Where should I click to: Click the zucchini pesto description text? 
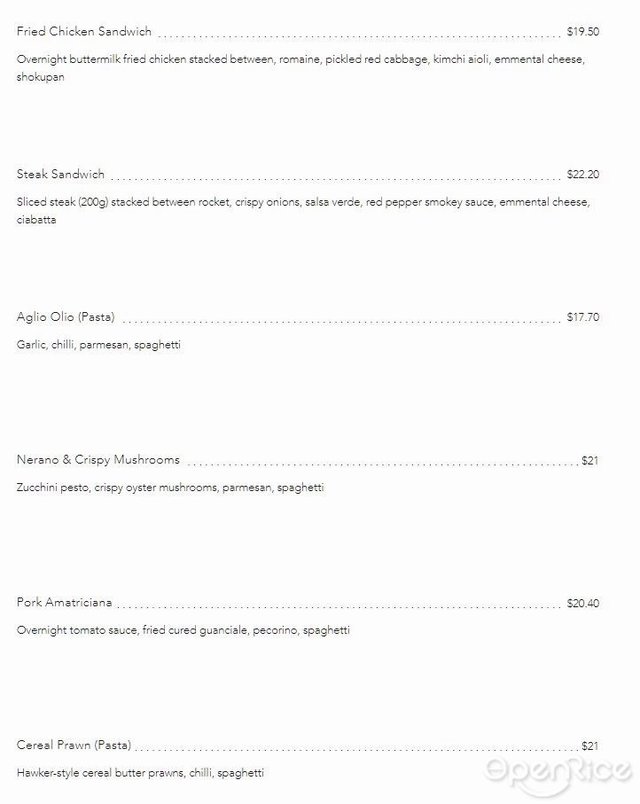click(170, 488)
